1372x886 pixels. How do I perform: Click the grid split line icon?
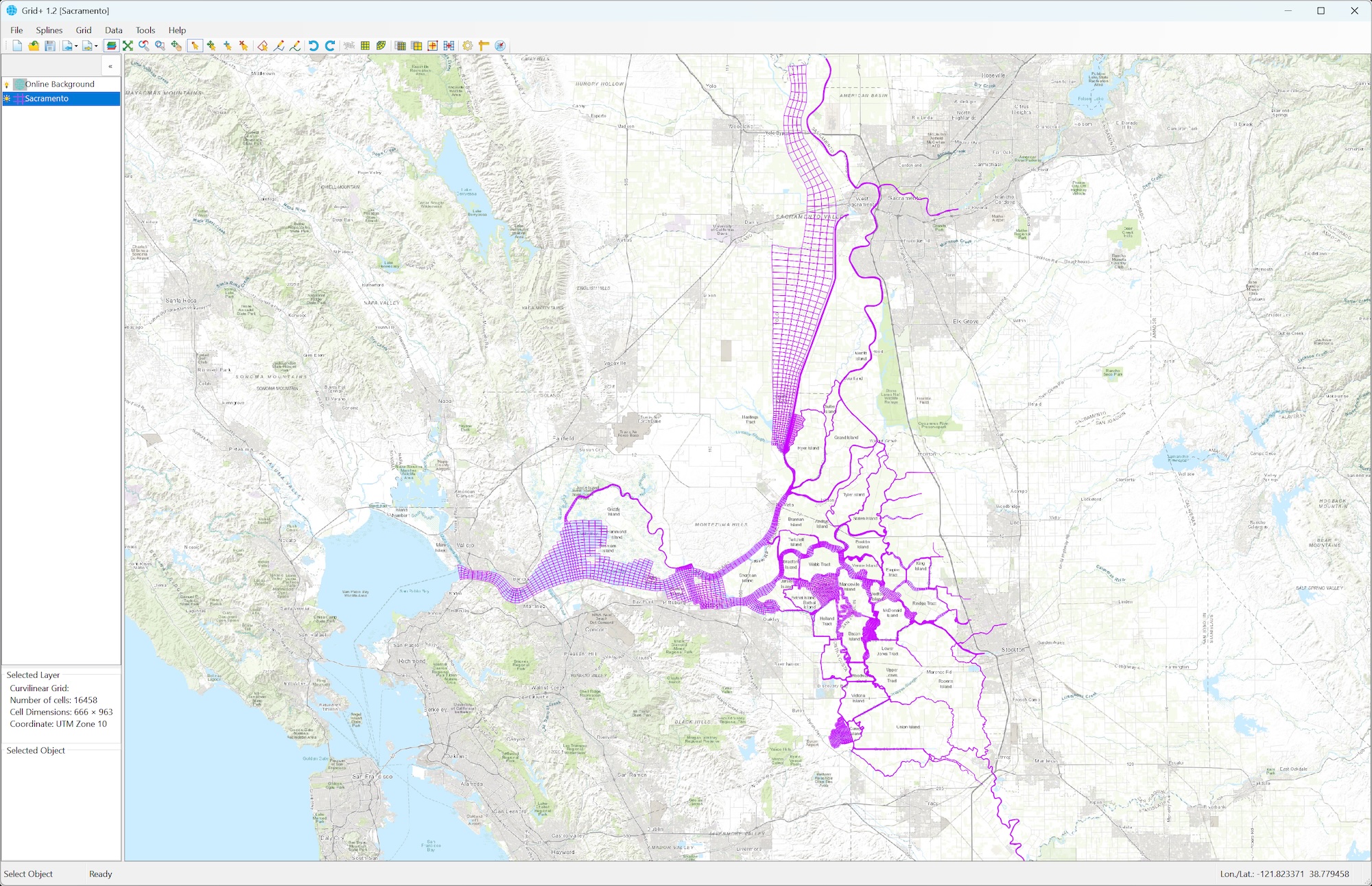(x=449, y=46)
